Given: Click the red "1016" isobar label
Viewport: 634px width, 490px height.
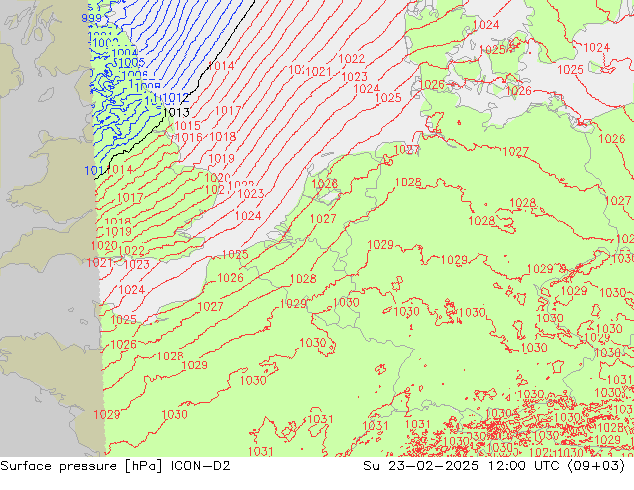Looking at the screenshot, I should pos(189,137).
